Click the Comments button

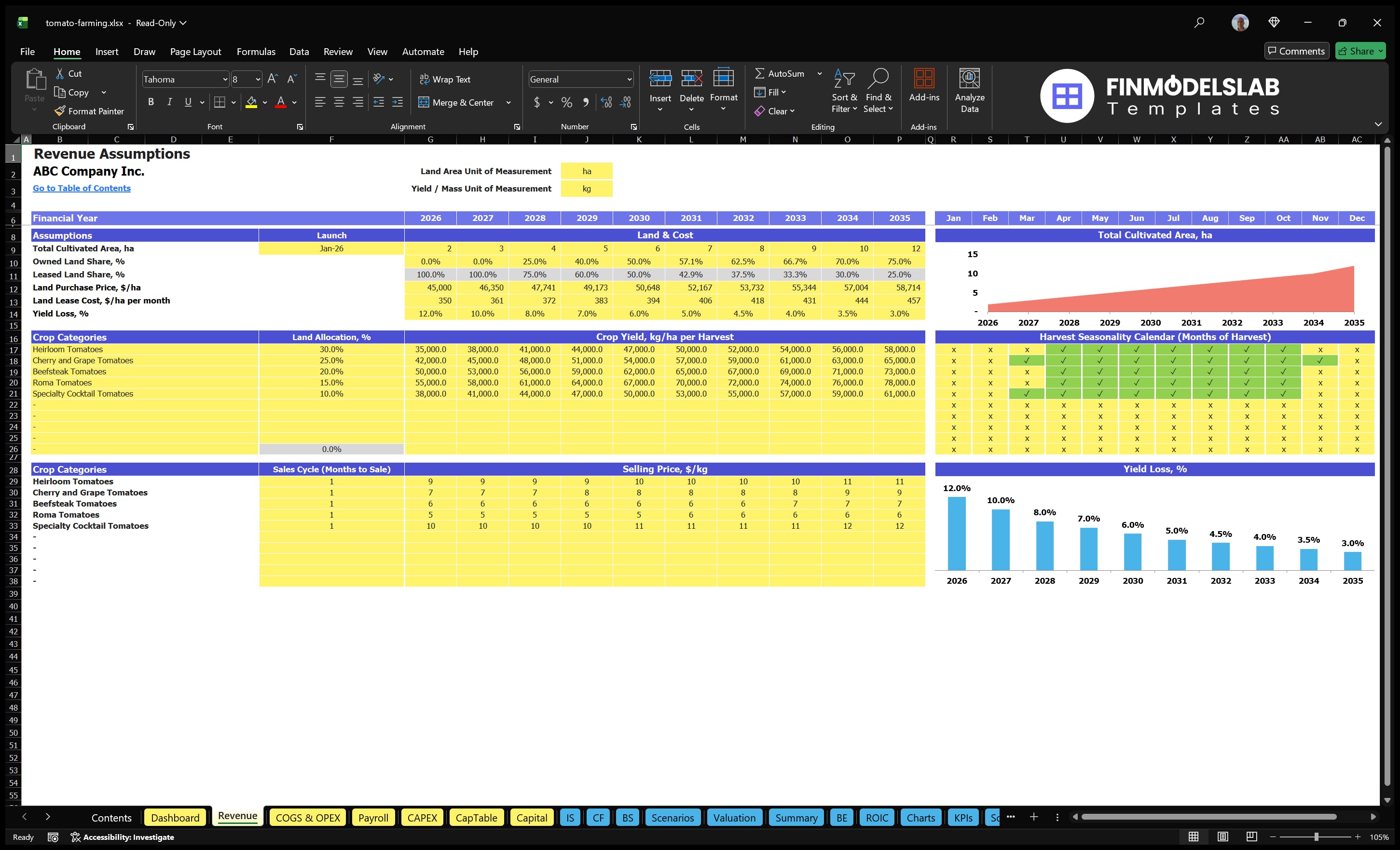coord(1296,51)
